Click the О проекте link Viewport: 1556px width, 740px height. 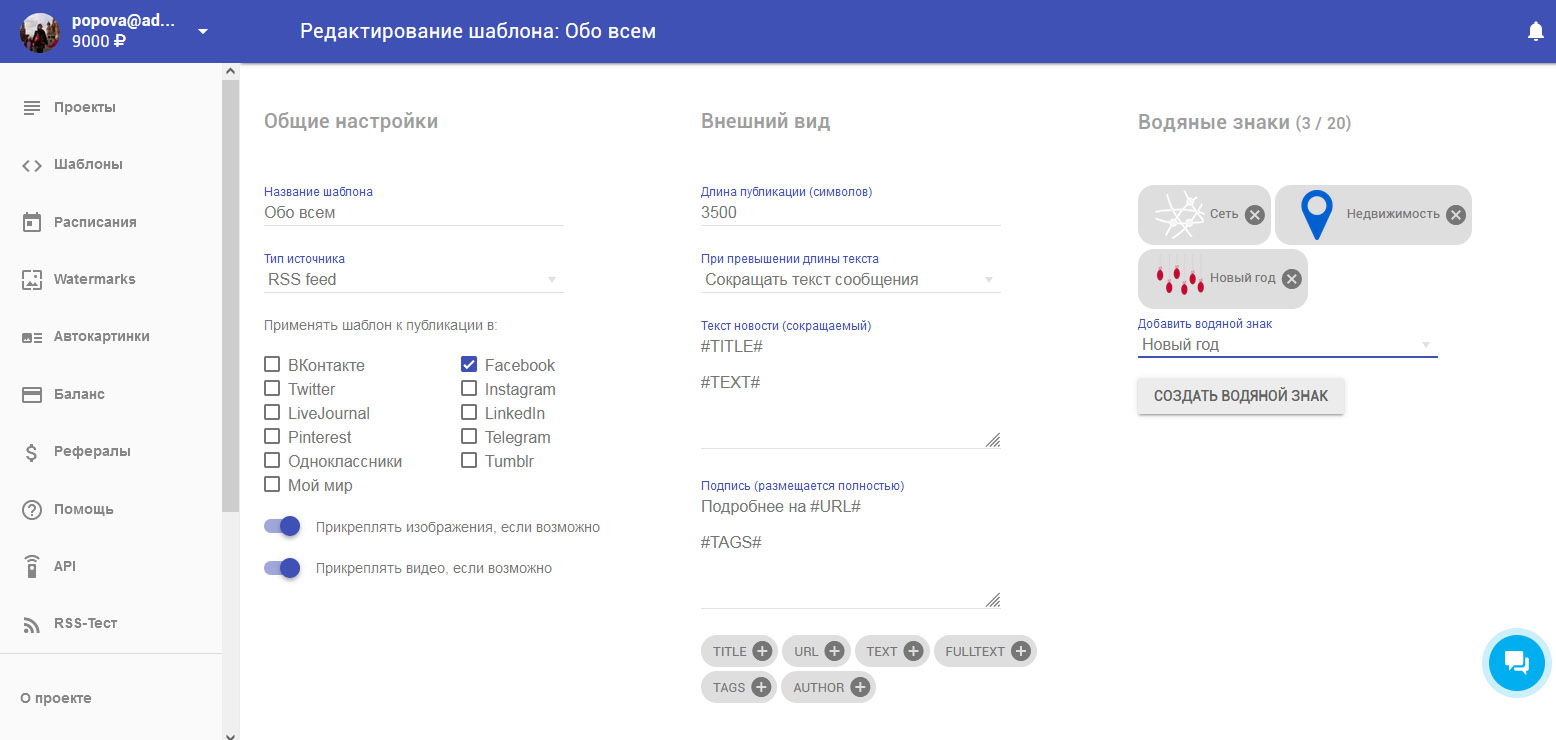[56, 698]
